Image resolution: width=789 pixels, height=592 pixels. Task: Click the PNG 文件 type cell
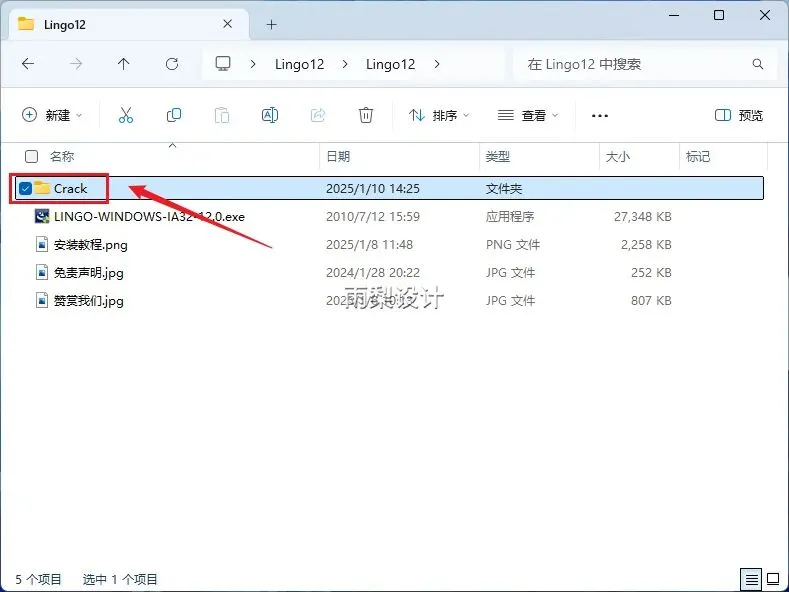(513, 245)
